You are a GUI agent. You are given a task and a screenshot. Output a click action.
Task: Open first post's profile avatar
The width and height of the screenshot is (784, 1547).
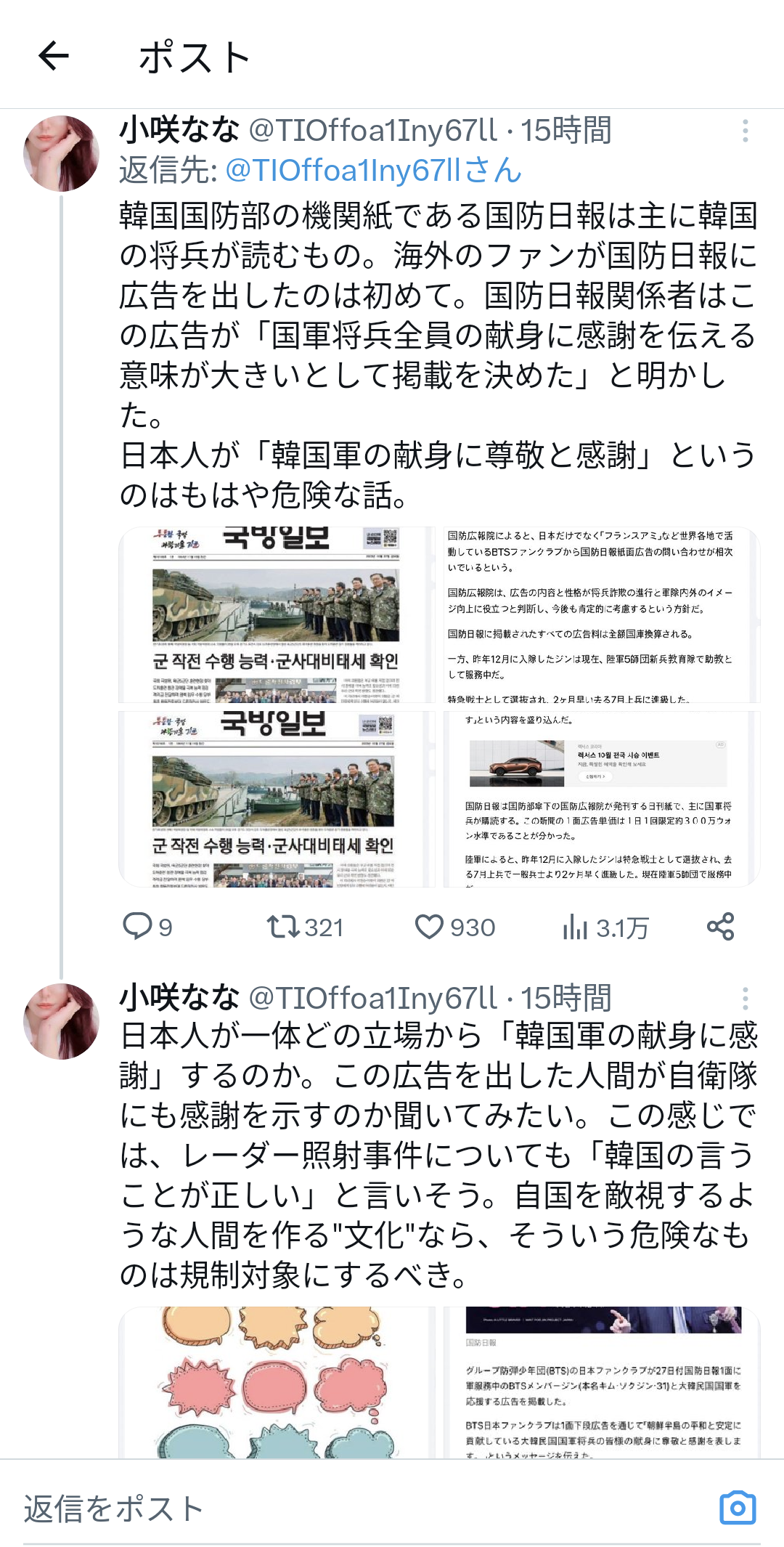point(61,153)
